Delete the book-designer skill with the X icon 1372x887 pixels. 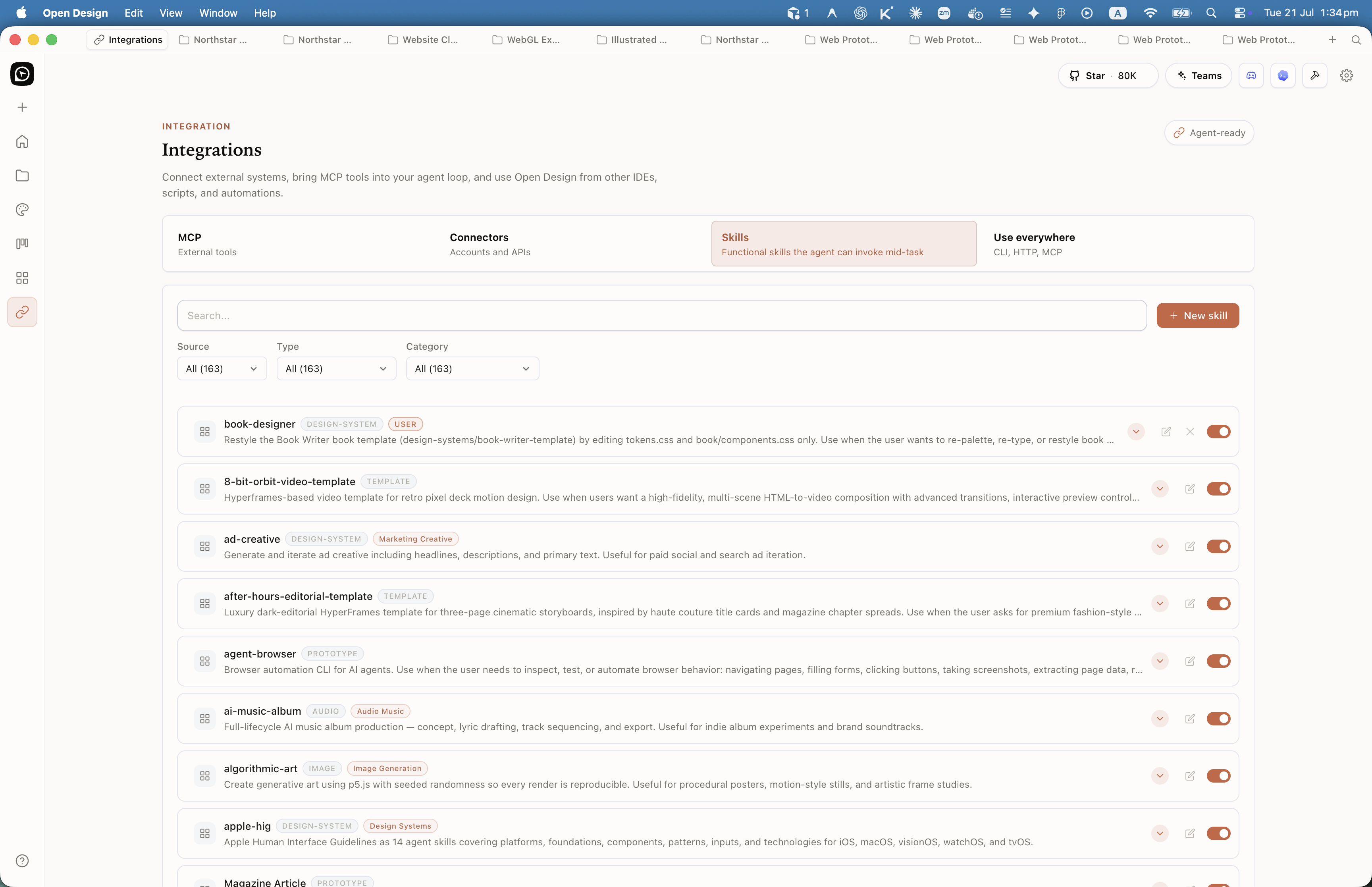(x=1190, y=432)
